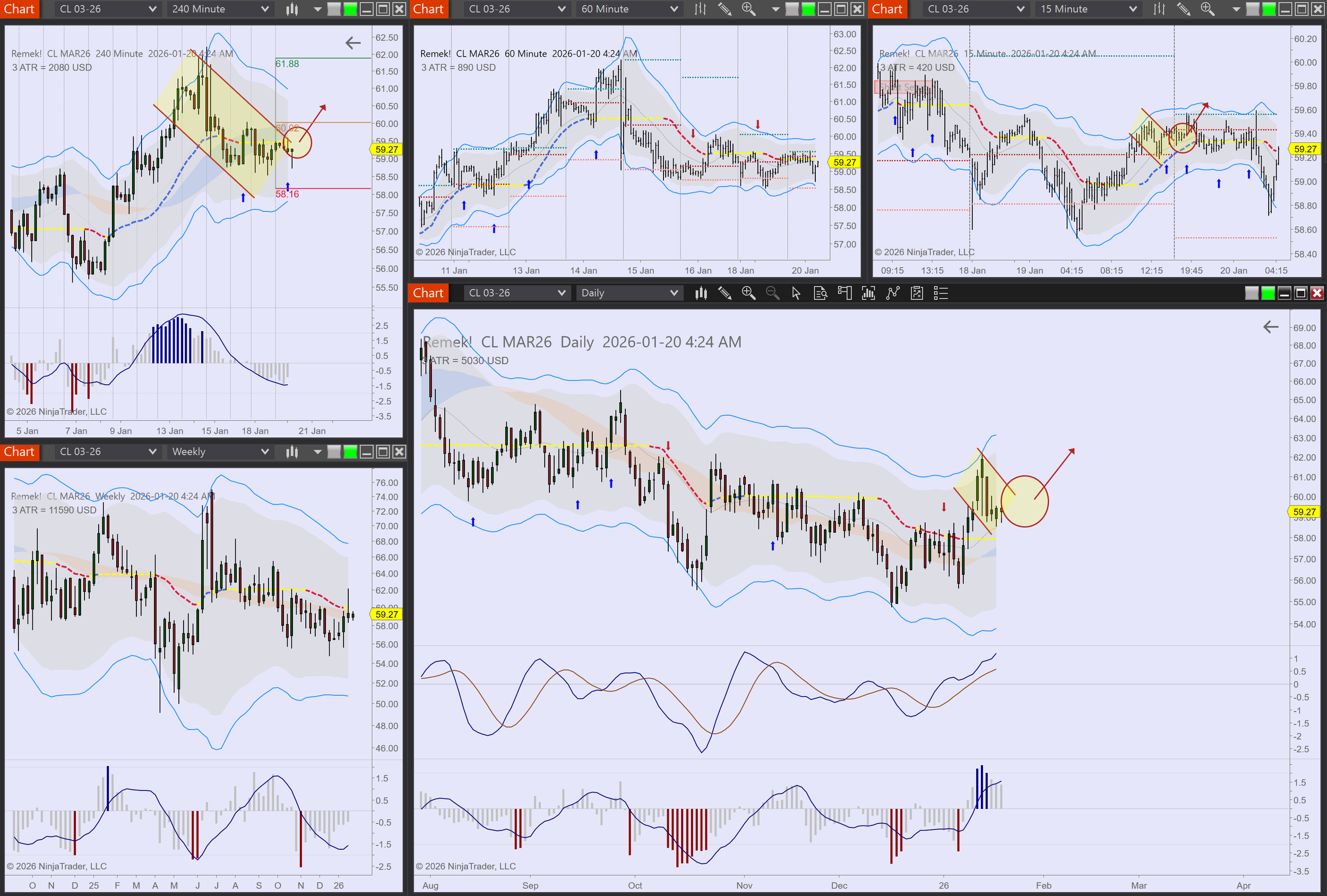Select the Zoom Out magnifier on the Daily chart

tap(772, 293)
